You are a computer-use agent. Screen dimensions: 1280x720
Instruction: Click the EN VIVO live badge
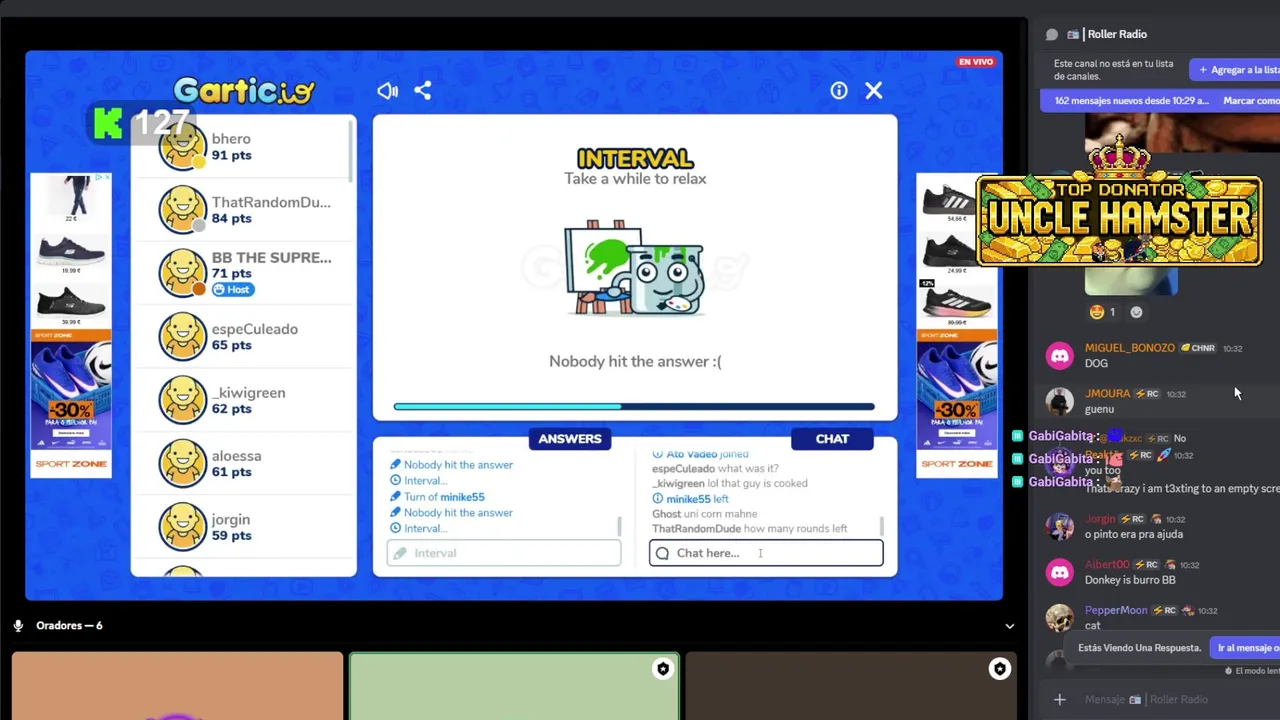976,62
